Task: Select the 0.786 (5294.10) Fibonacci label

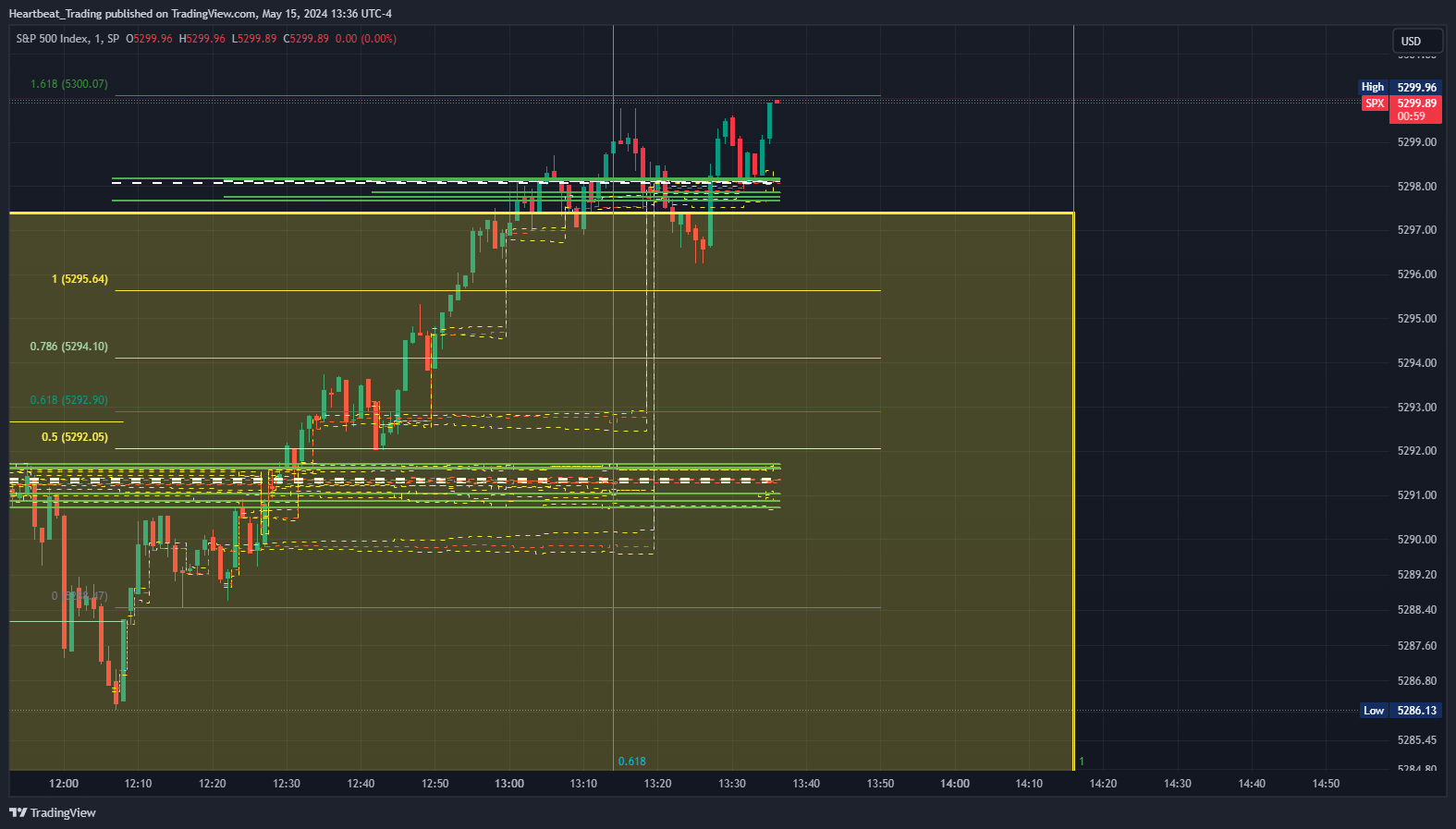Action: click(69, 347)
